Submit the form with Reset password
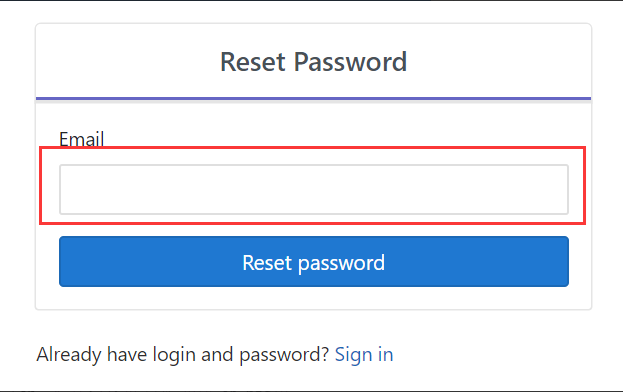 (x=314, y=261)
